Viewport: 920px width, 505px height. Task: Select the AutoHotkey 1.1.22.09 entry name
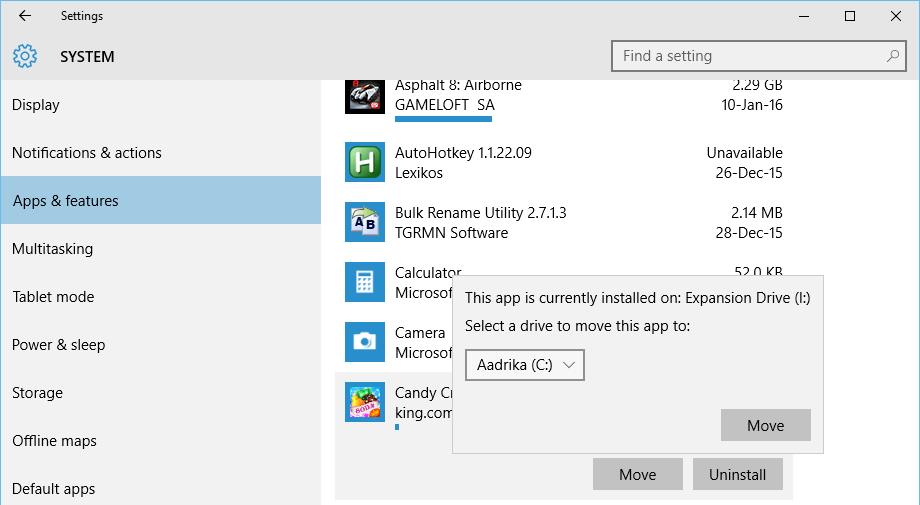tap(463, 152)
